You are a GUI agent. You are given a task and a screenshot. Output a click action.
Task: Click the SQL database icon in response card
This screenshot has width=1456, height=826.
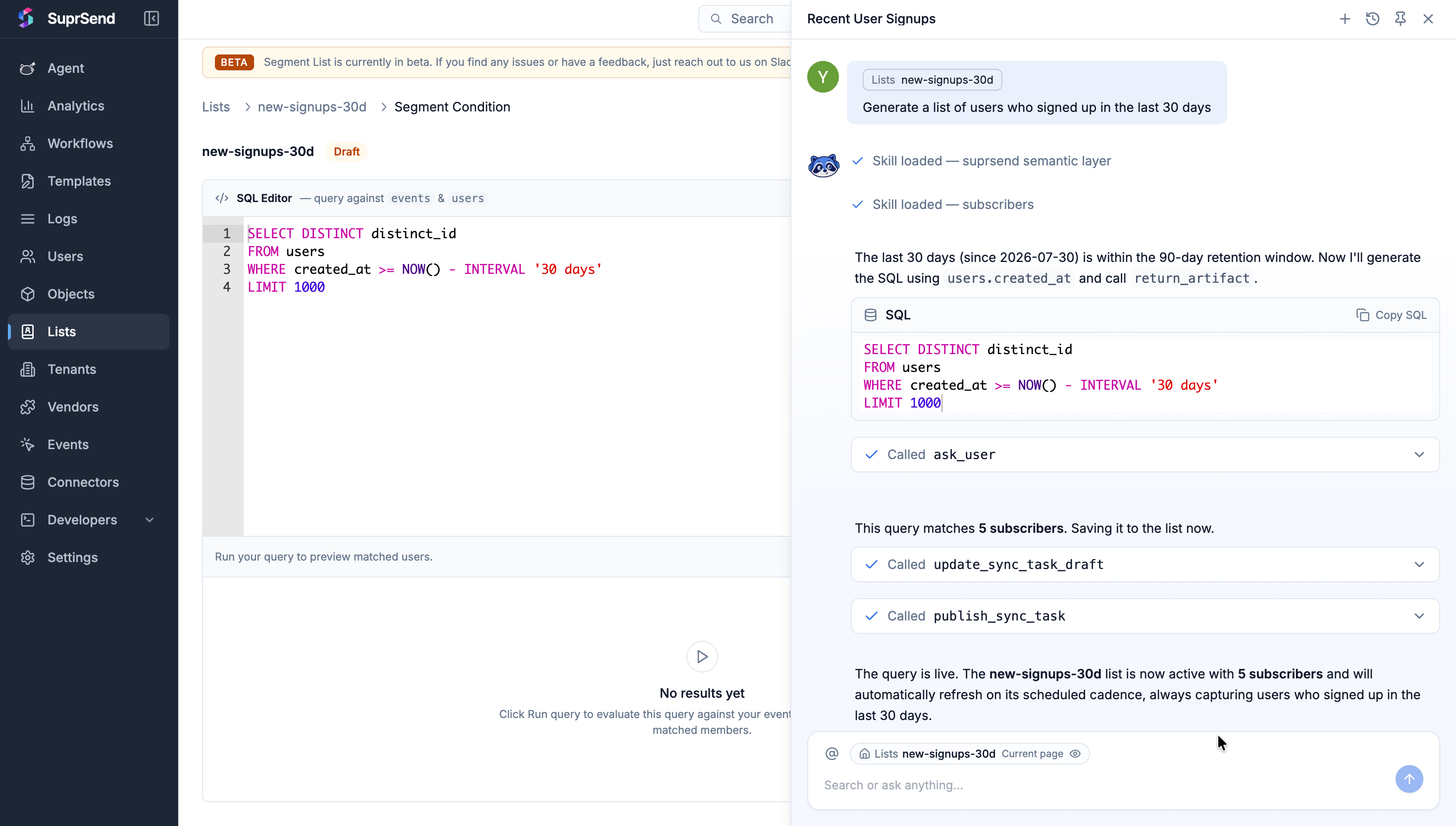[870, 315]
